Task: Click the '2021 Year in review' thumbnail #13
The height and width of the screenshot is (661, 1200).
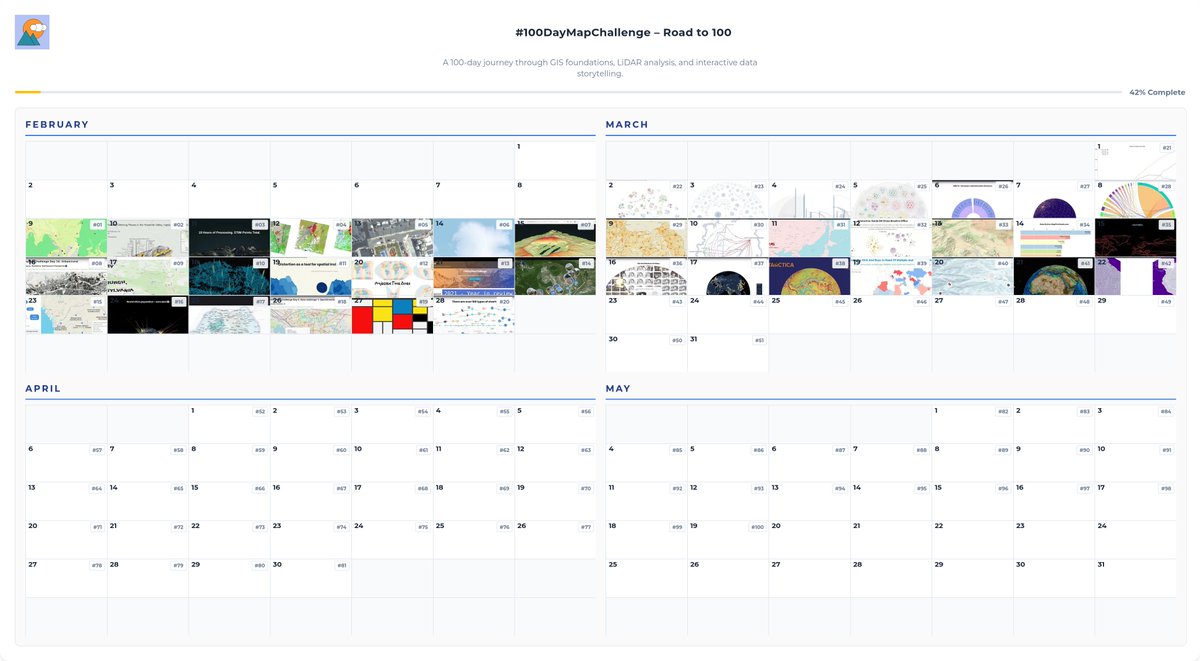Action: [474, 278]
